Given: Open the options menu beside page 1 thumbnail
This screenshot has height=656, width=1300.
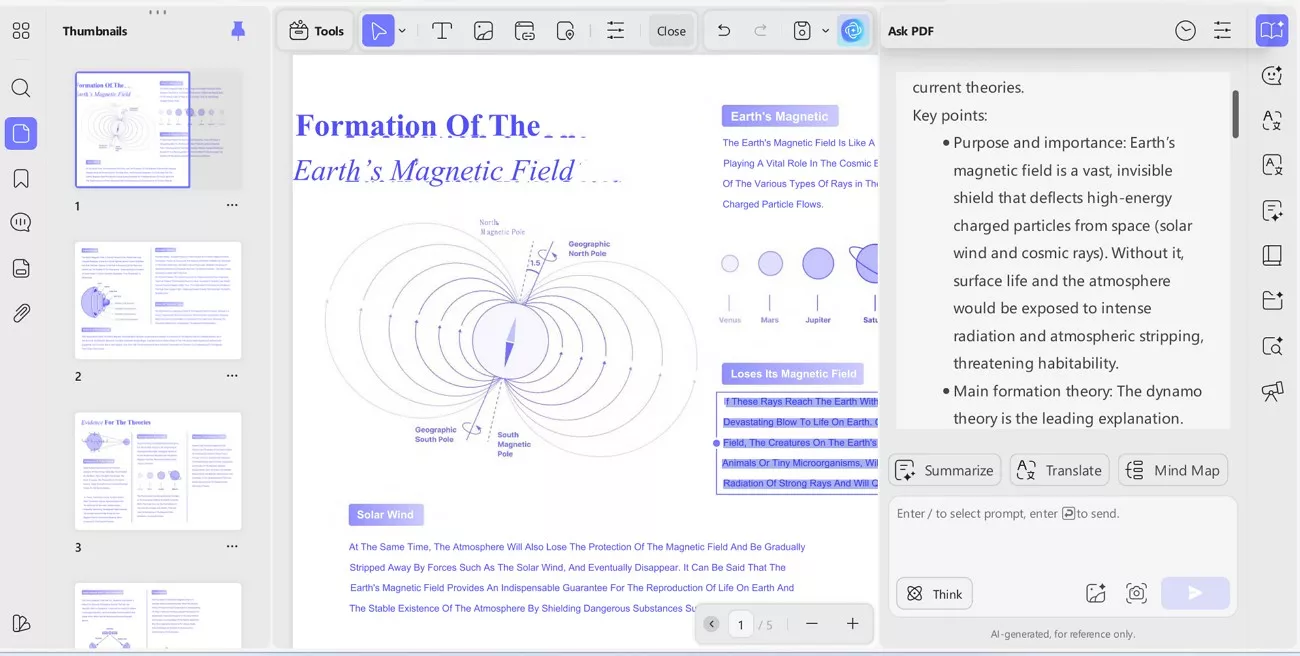Looking at the screenshot, I should [x=232, y=205].
